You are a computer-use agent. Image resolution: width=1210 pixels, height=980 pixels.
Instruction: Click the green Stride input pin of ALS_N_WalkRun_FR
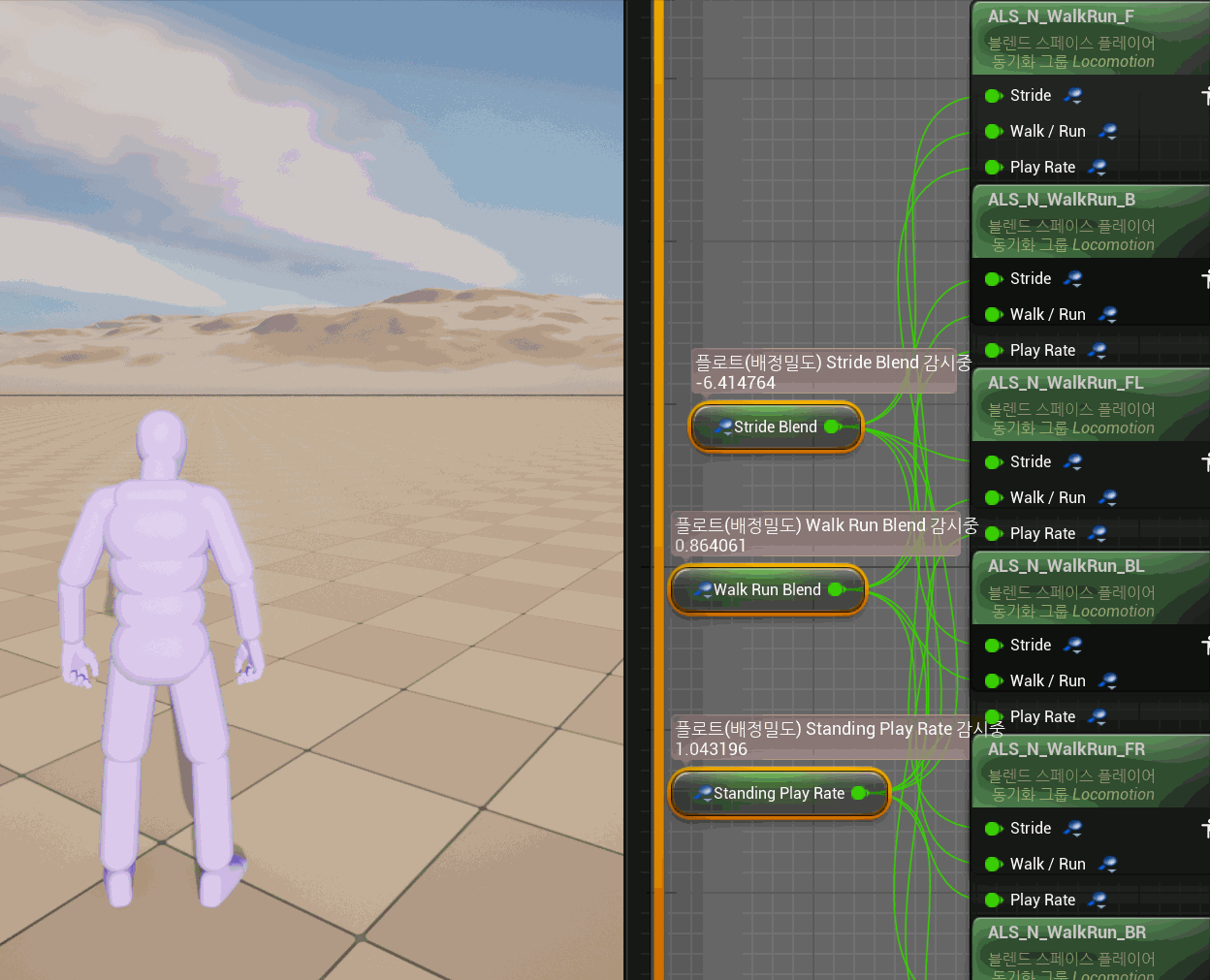(x=993, y=829)
